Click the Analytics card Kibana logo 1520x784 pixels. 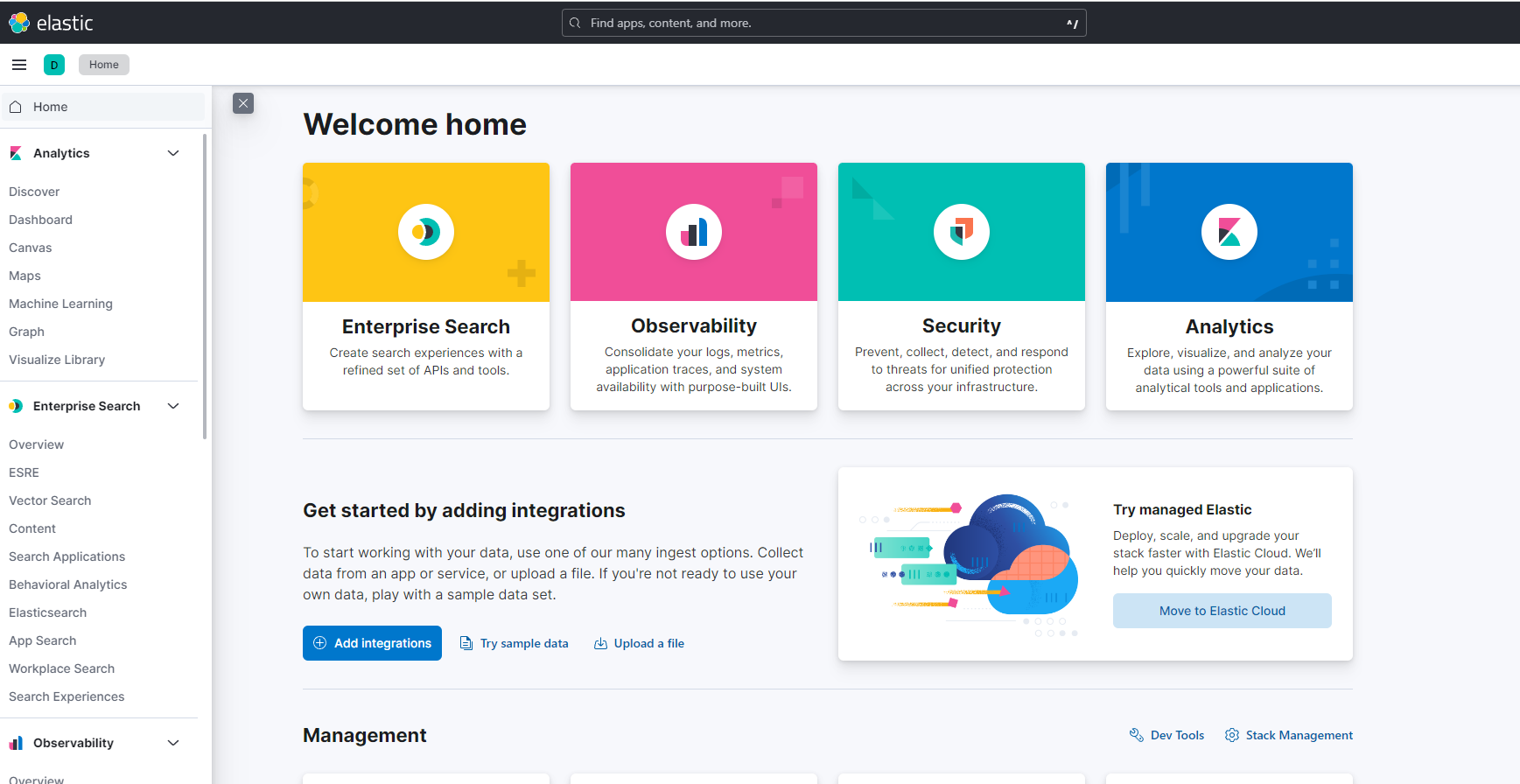tap(1229, 232)
